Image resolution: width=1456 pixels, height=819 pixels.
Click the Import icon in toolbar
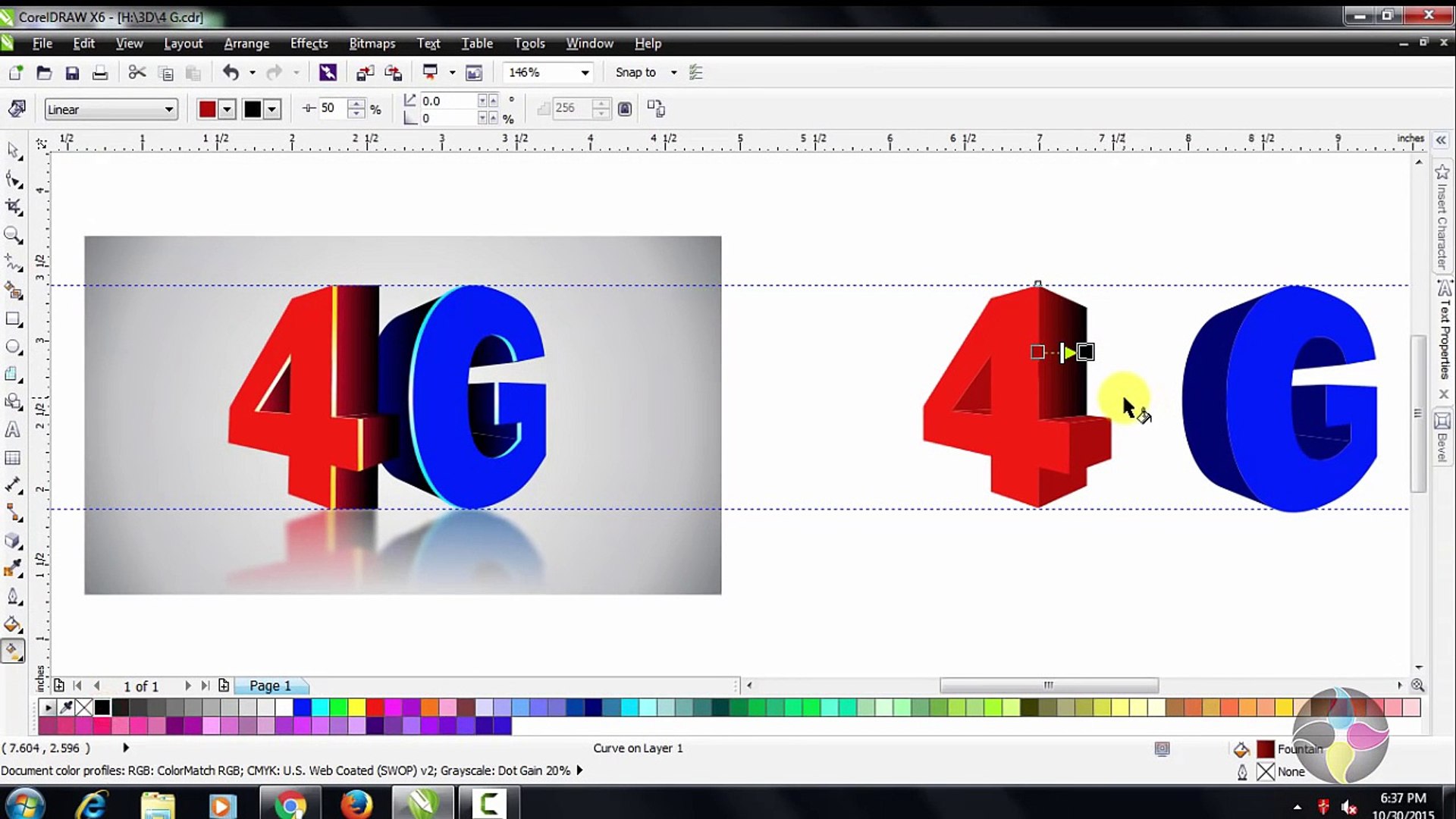(x=365, y=73)
